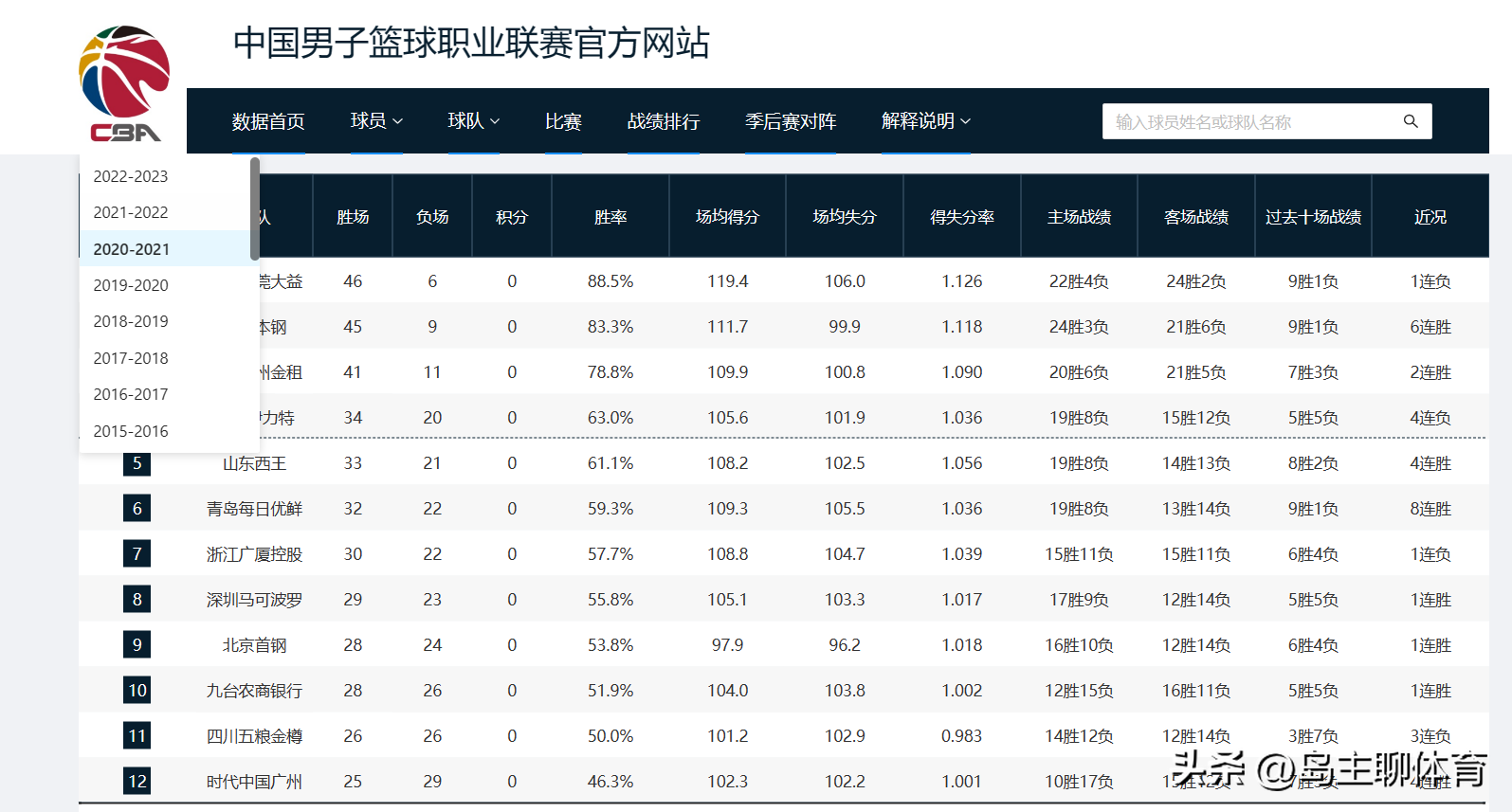Open team 山东西王
The height and width of the screenshot is (812, 1512).
(x=254, y=463)
